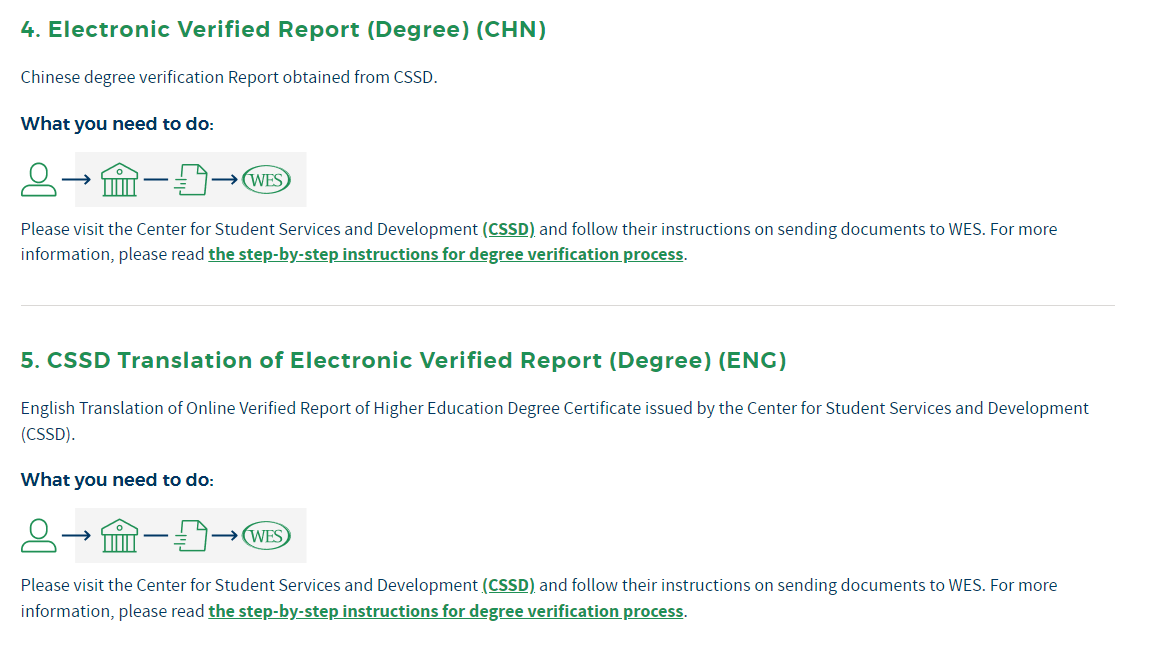This screenshot has width=1153, height=658.
Task: Open the CSSD link under section 4
Action: click(508, 229)
